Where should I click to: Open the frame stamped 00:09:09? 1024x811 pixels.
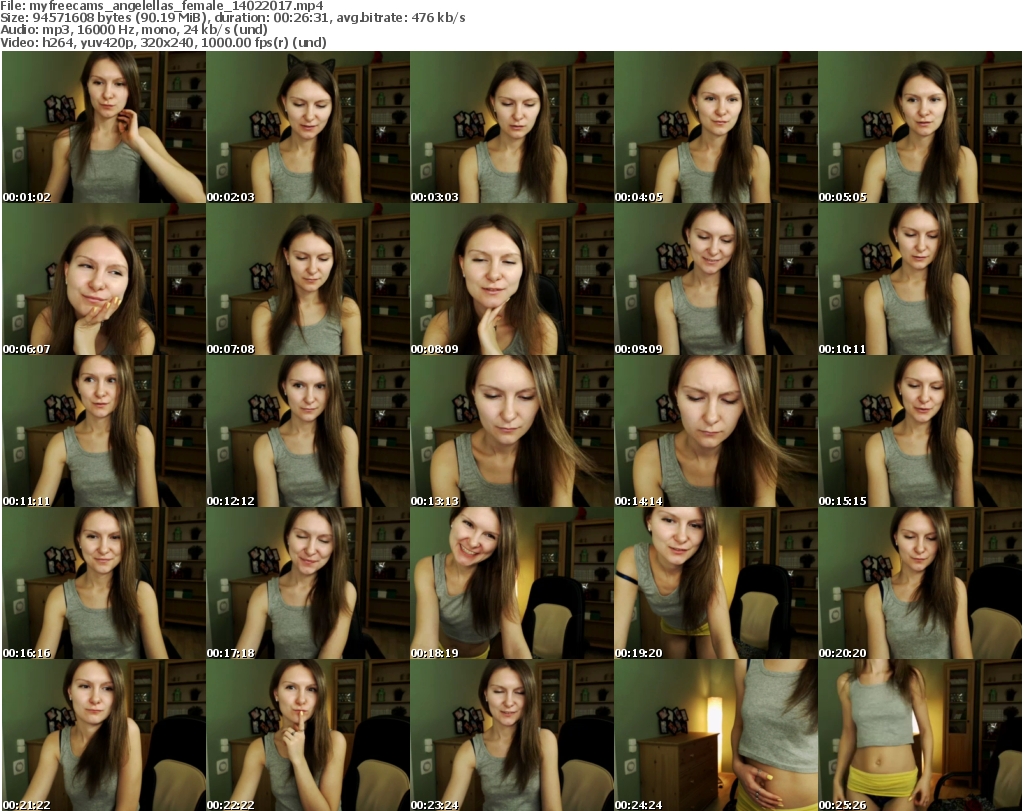click(x=716, y=279)
